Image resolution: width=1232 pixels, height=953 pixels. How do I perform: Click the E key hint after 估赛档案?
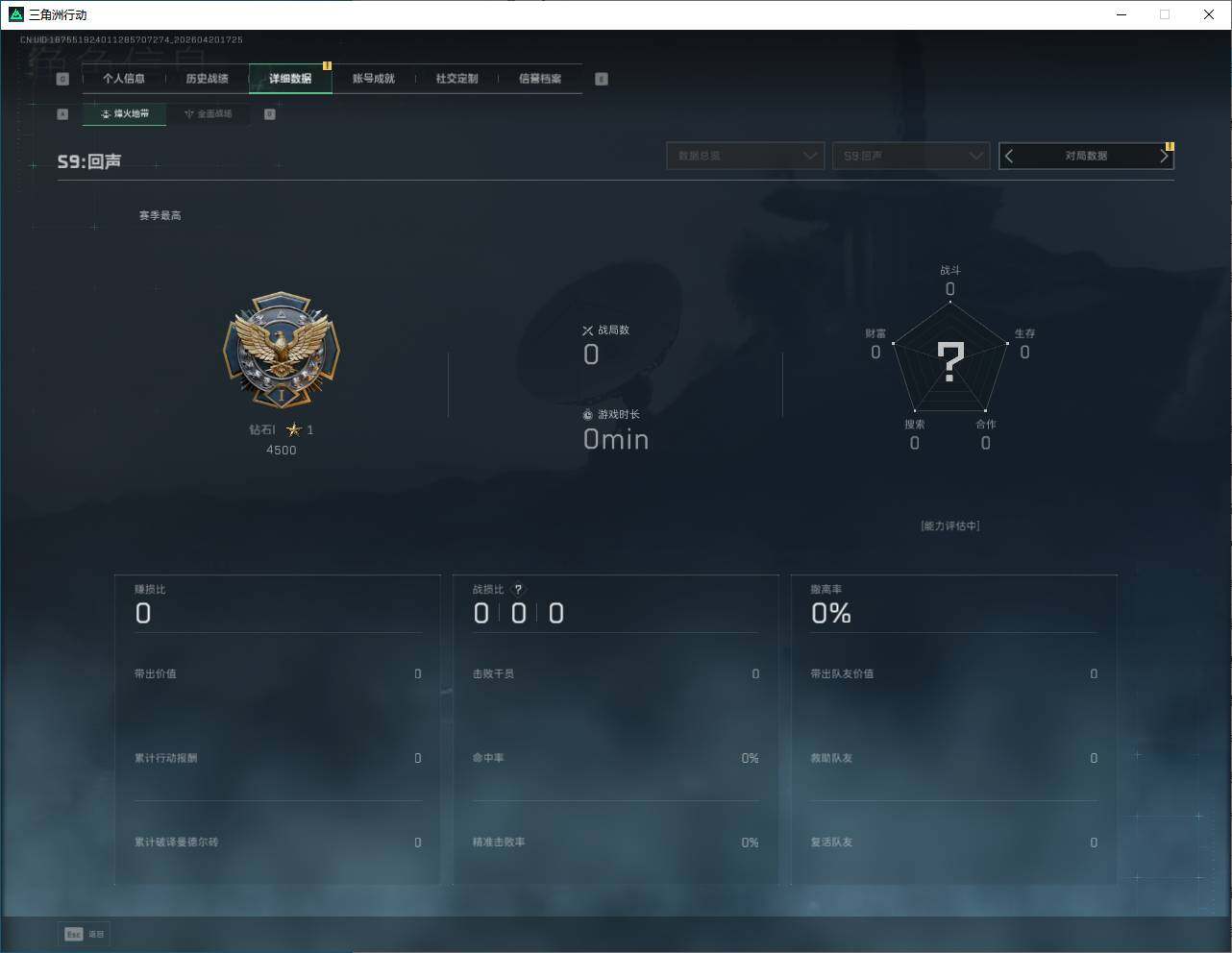click(602, 79)
